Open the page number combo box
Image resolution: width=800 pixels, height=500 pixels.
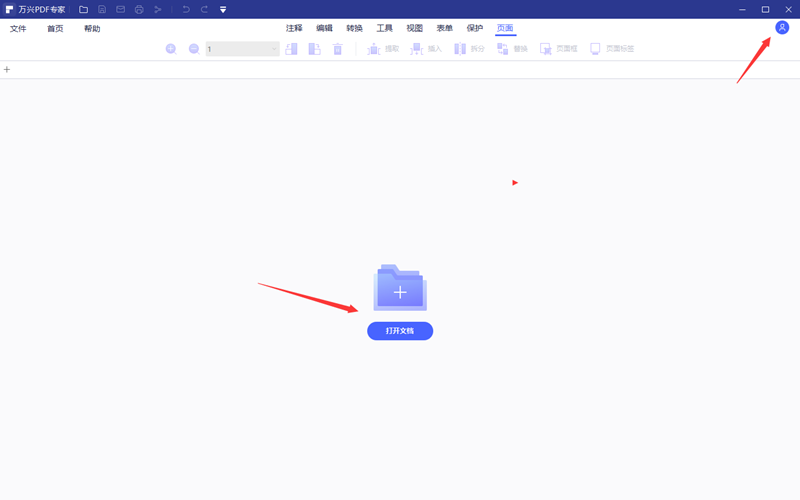(242, 49)
